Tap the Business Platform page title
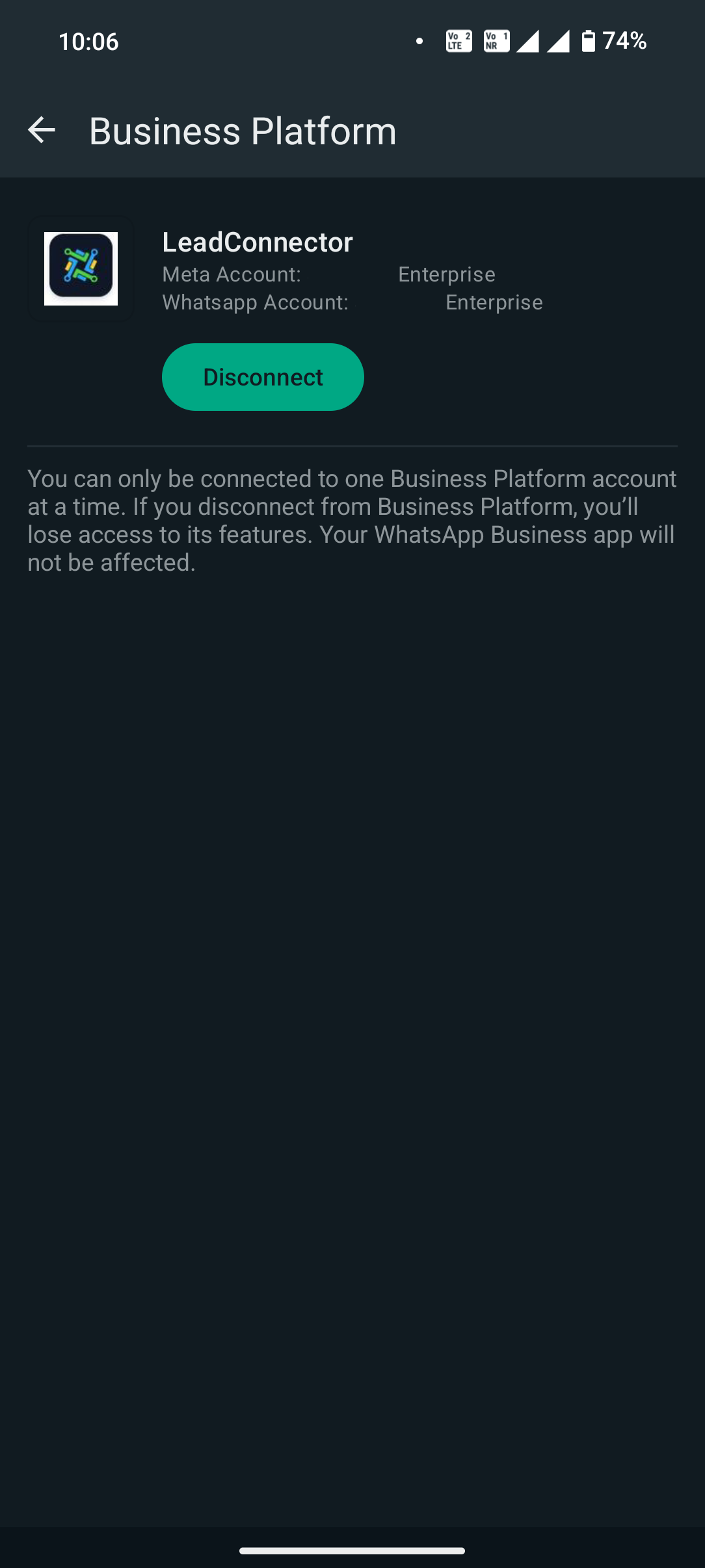Screen dimensions: 705x1568 pyautogui.click(x=243, y=131)
